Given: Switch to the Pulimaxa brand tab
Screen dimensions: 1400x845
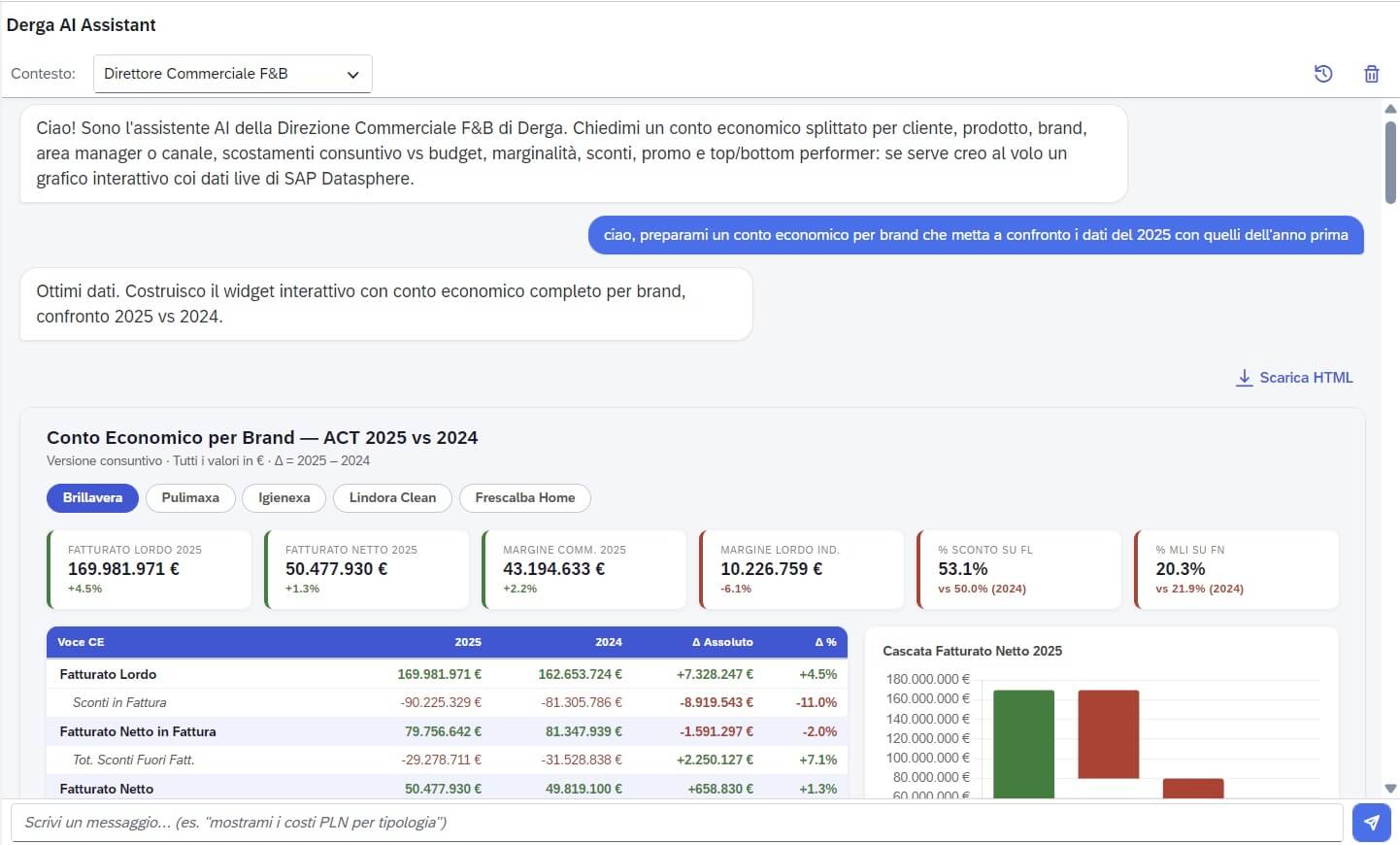Looking at the screenshot, I should pyautogui.click(x=190, y=498).
